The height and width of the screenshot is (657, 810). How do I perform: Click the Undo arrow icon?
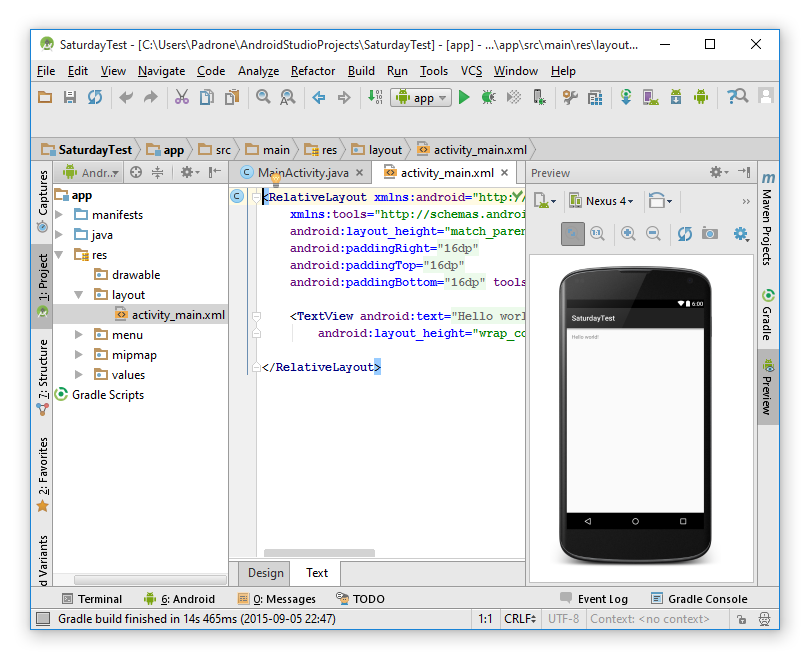tap(126, 97)
